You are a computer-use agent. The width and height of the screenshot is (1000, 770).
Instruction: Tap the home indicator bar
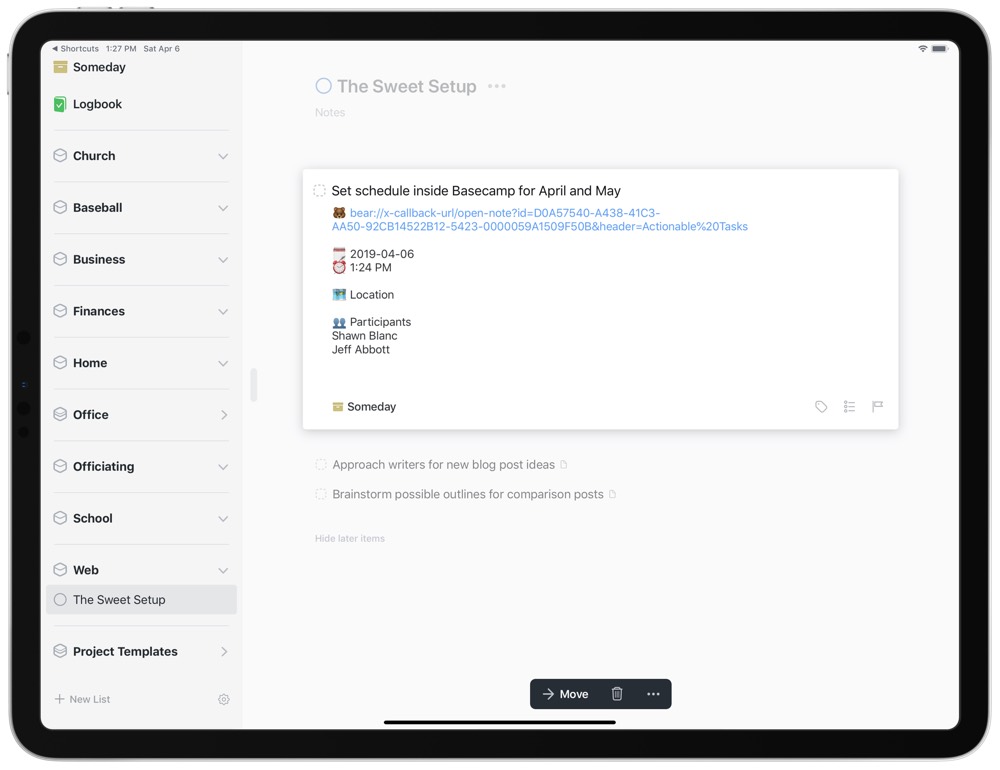tap(499, 722)
